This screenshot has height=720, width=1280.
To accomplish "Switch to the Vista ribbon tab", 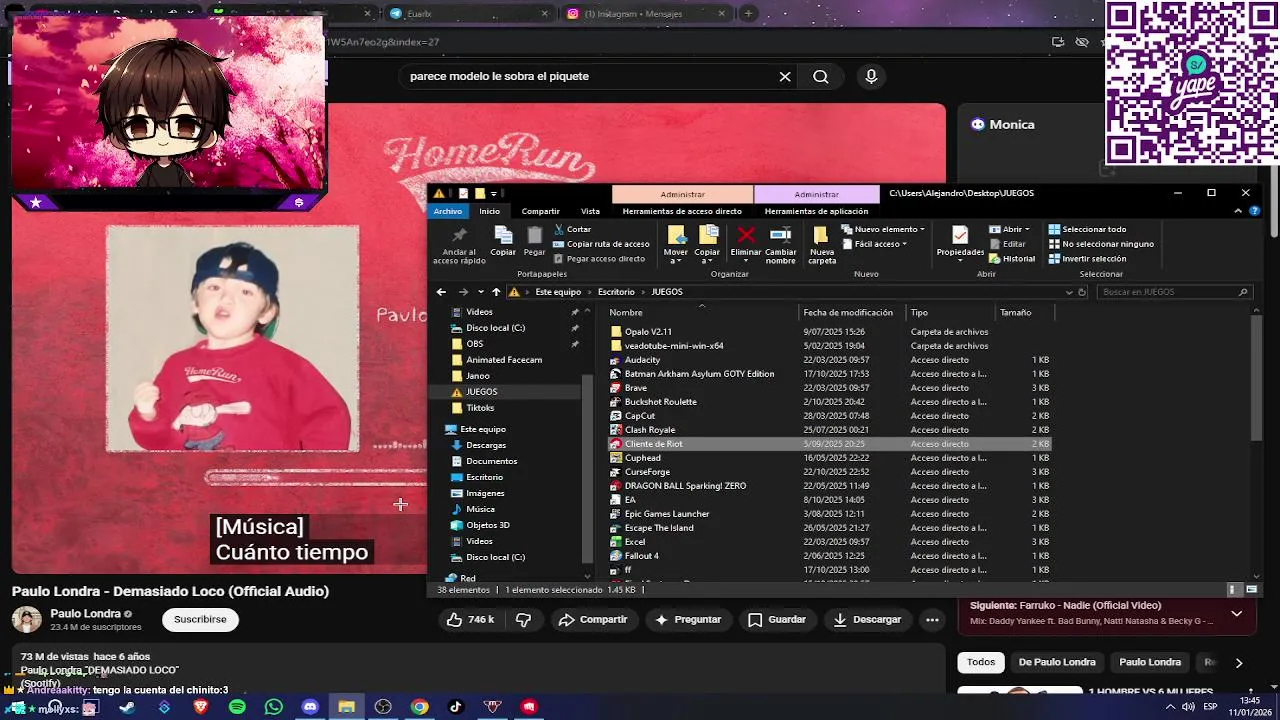I will click(591, 211).
